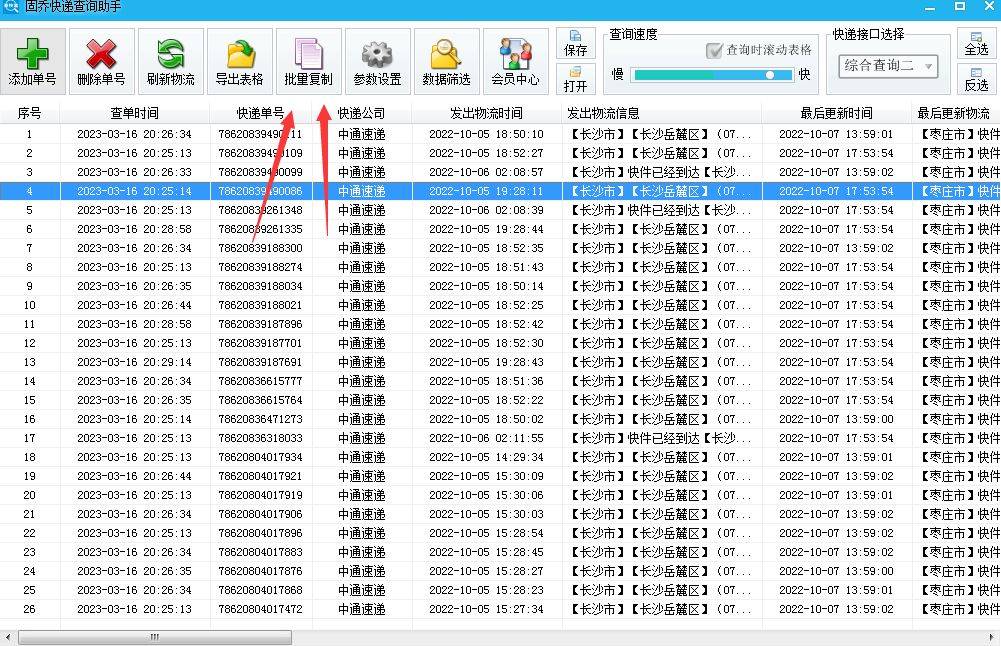Click horizontal scrollbar thumb at bottom
1001x646 pixels.
(x=154, y=637)
